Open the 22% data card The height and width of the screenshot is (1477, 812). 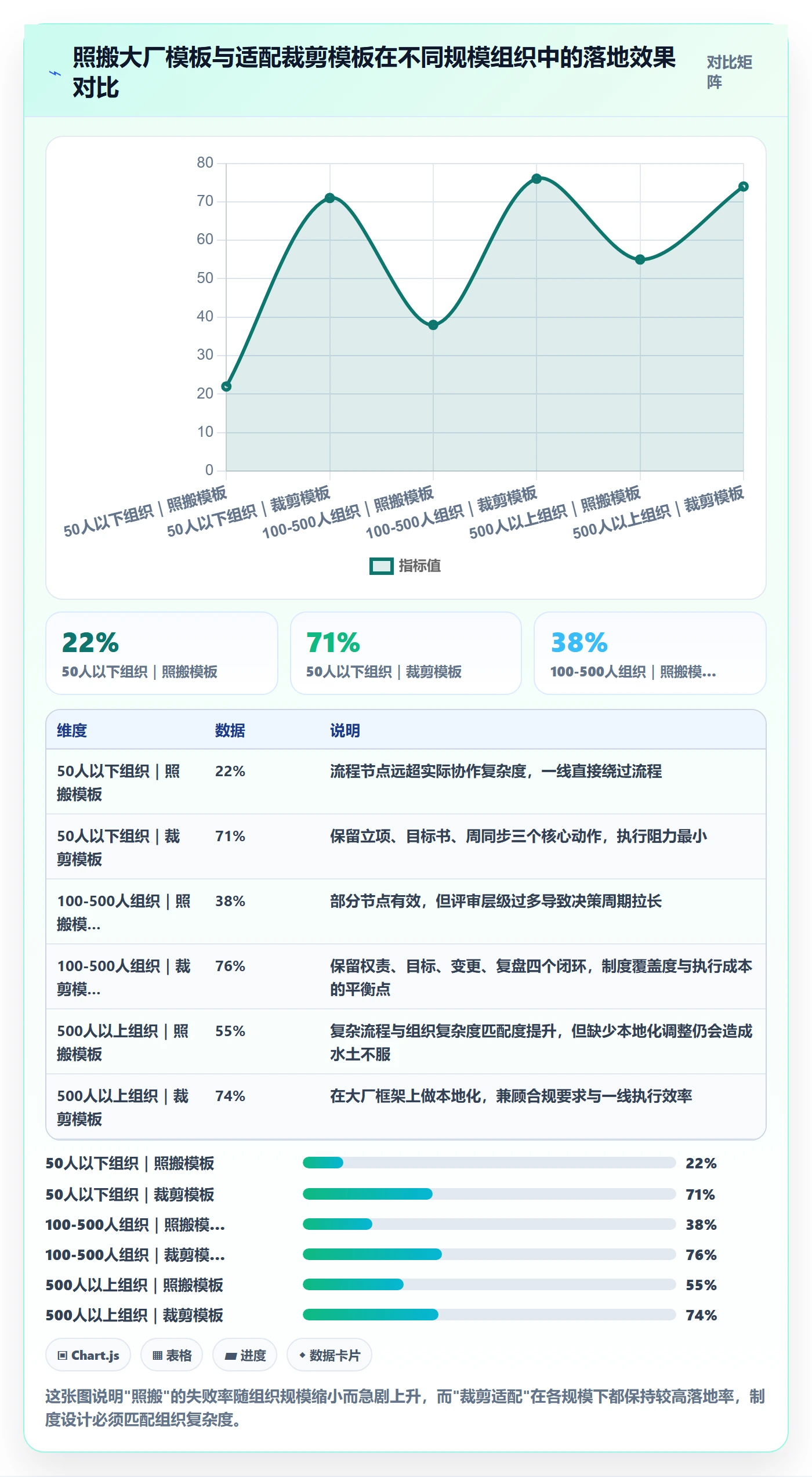[162, 653]
